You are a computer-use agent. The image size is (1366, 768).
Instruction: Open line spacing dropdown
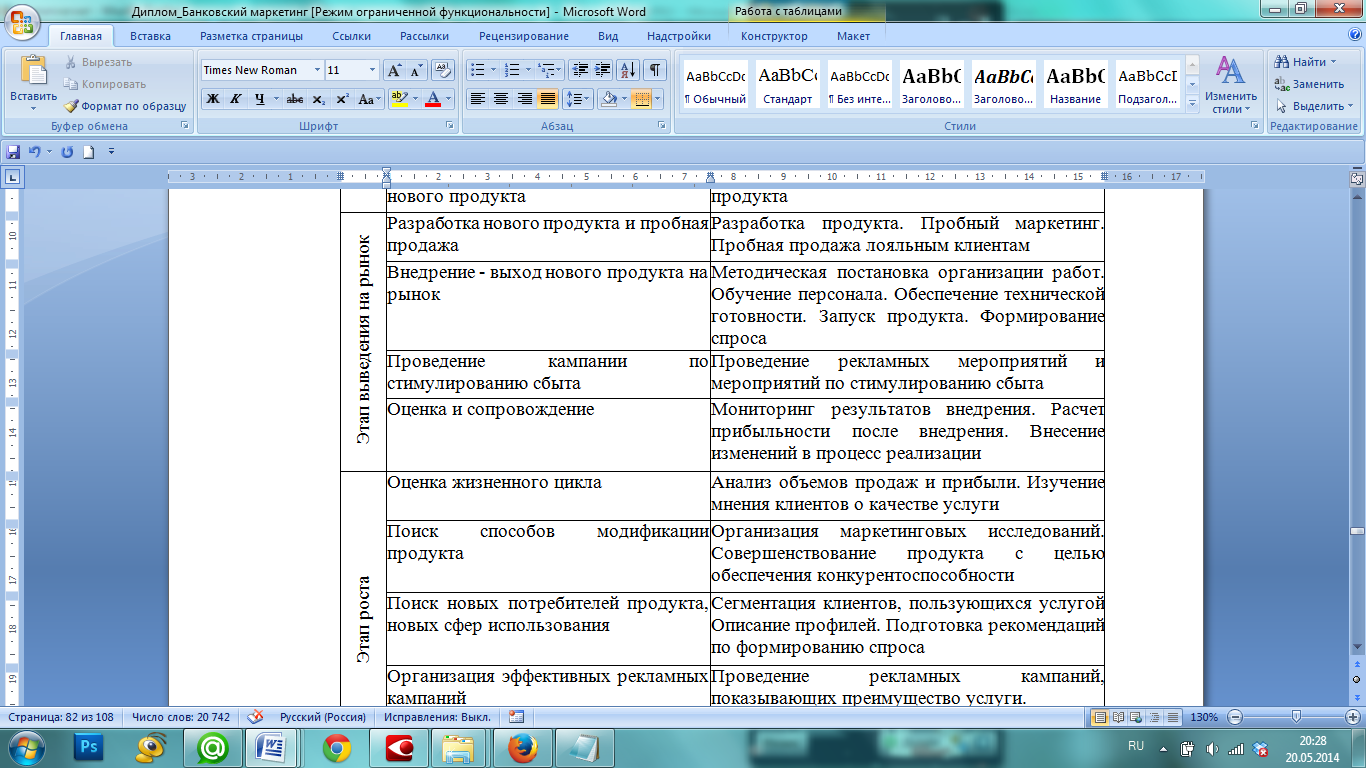click(x=578, y=99)
